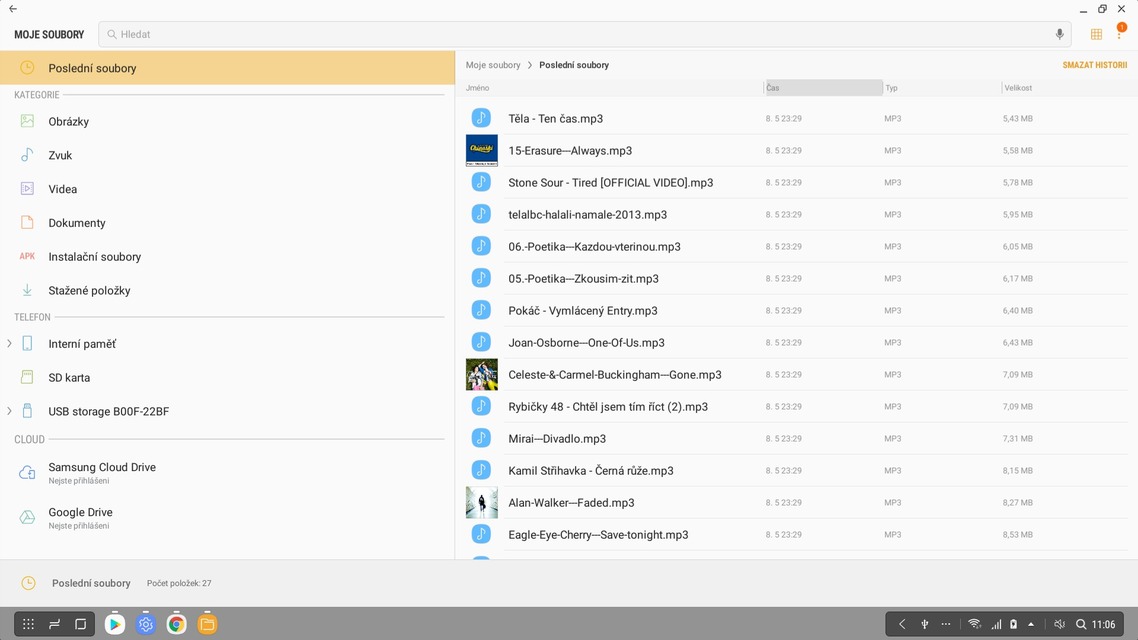1138x640 pixels.
Task: Switch to grid view layout icon
Action: pyautogui.click(x=1096, y=34)
